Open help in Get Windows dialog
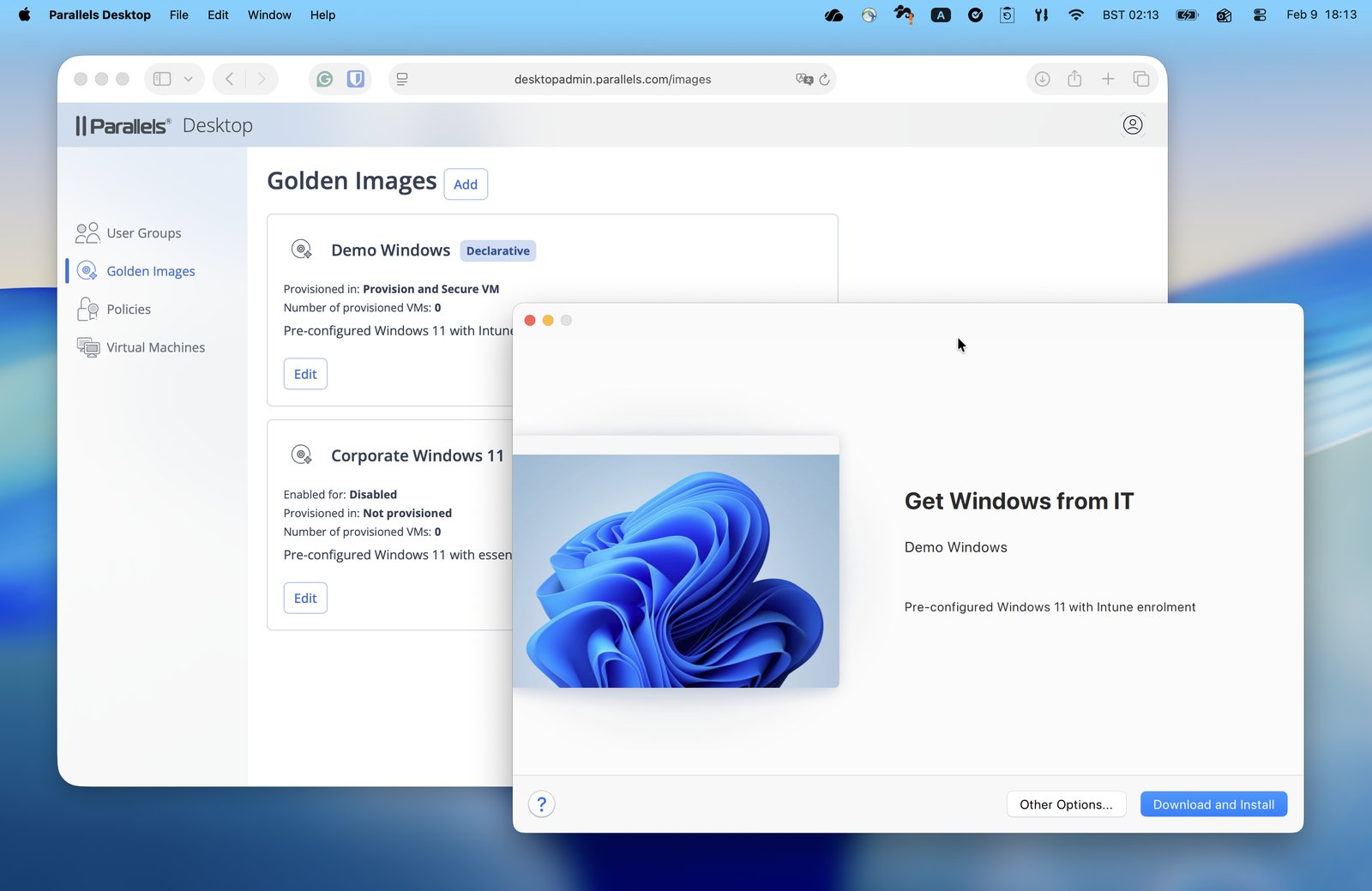The height and width of the screenshot is (891, 1372). pyautogui.click(x=541, y=804)
